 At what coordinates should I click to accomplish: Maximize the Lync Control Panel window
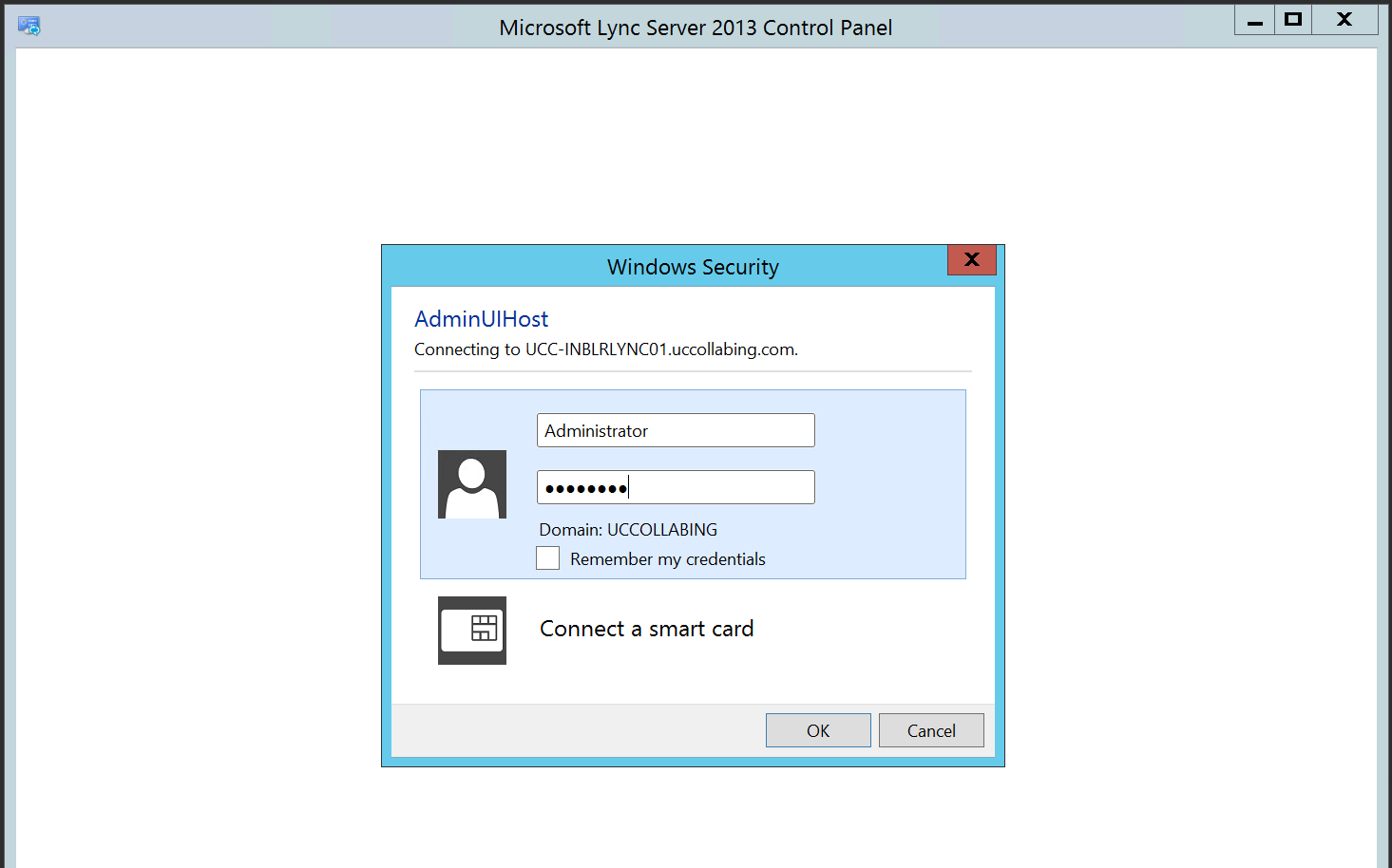(x=1293, y=20)
